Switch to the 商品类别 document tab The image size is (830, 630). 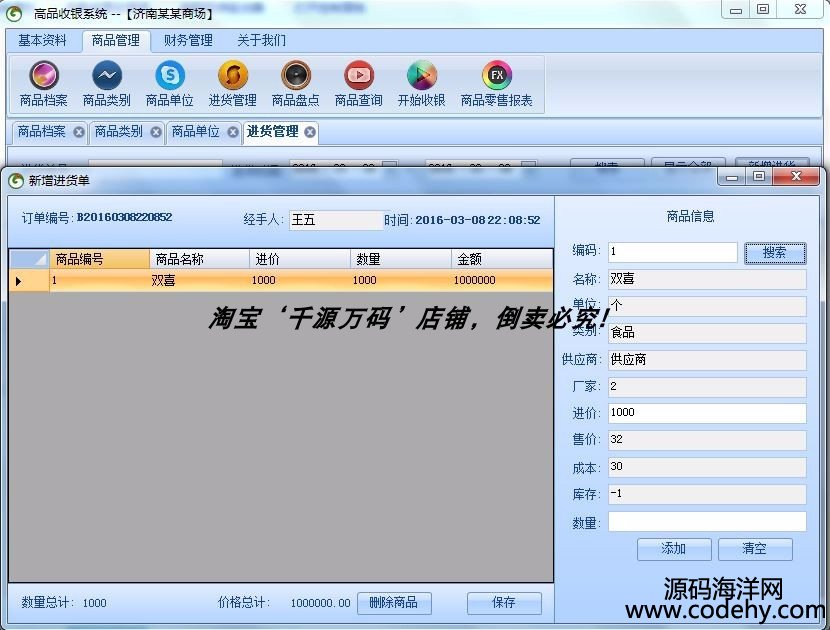pos(118,132)
